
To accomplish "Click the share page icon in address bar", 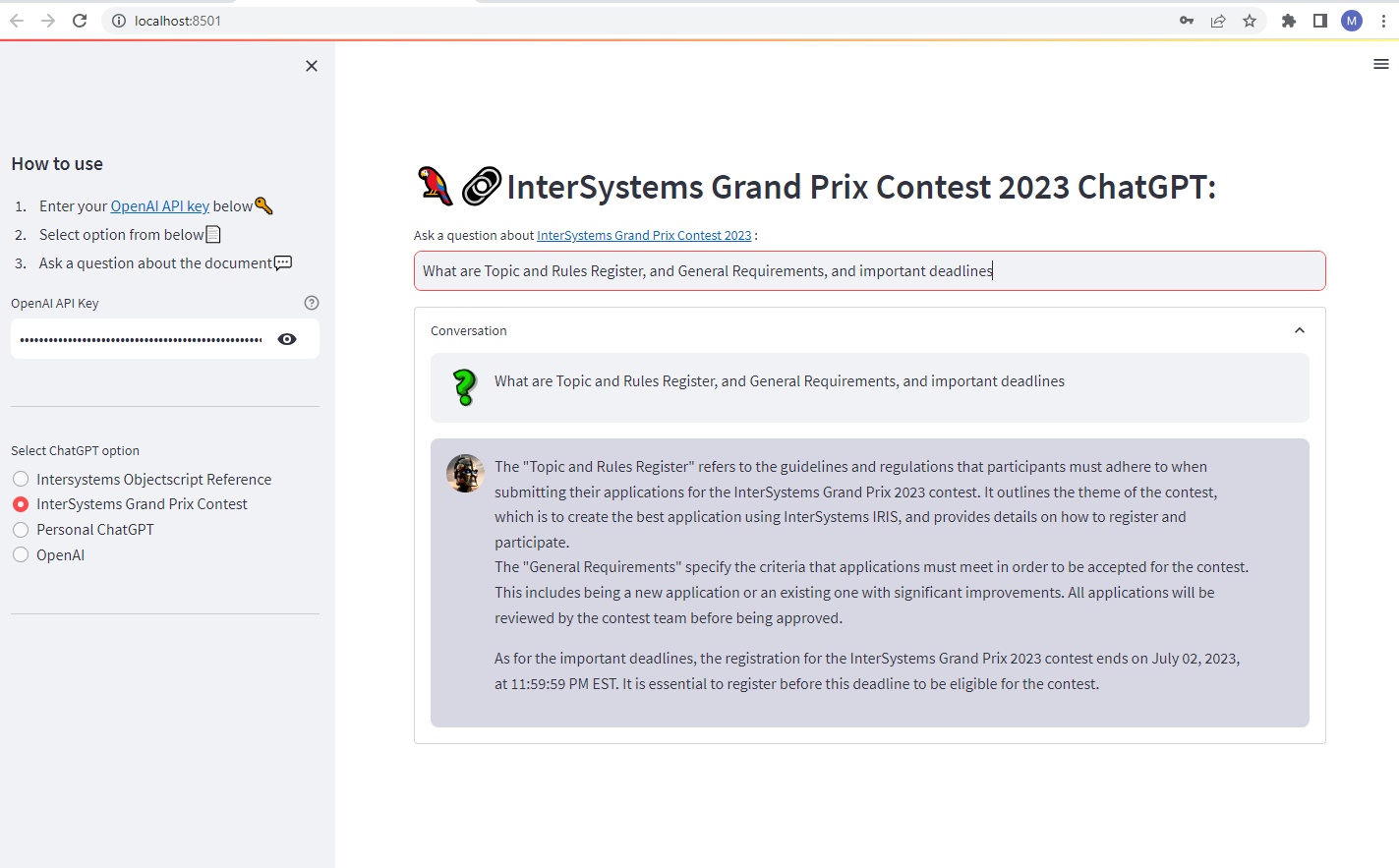I will click(1218, 21).
